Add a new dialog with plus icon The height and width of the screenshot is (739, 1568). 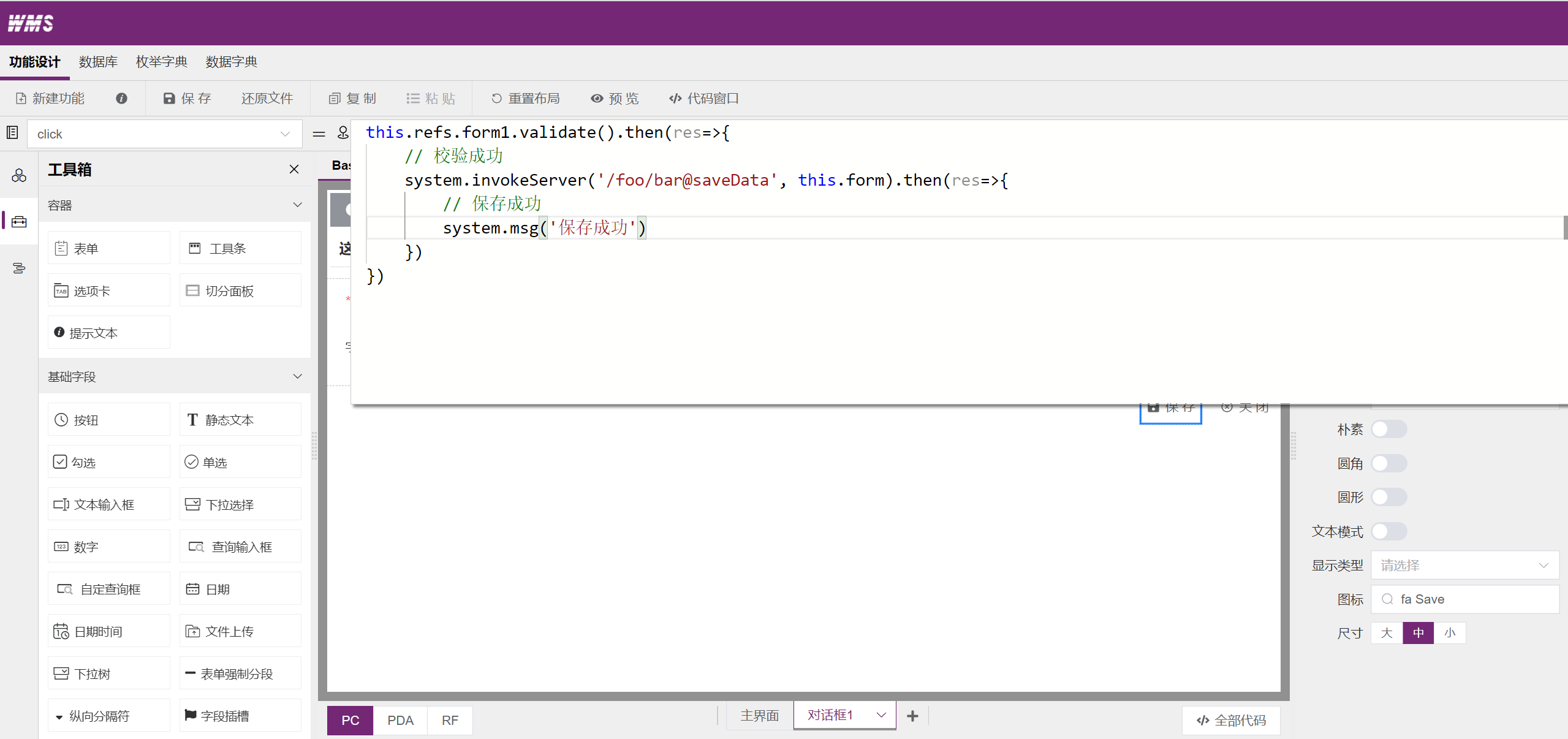(912, 716)
